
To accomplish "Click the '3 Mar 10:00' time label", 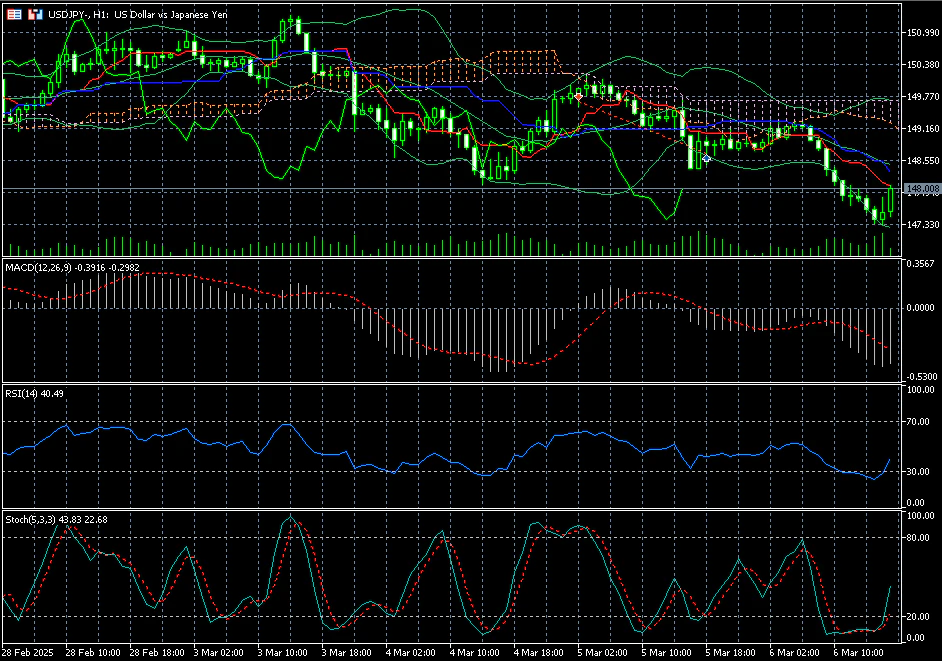I will [x=282, y=653].
